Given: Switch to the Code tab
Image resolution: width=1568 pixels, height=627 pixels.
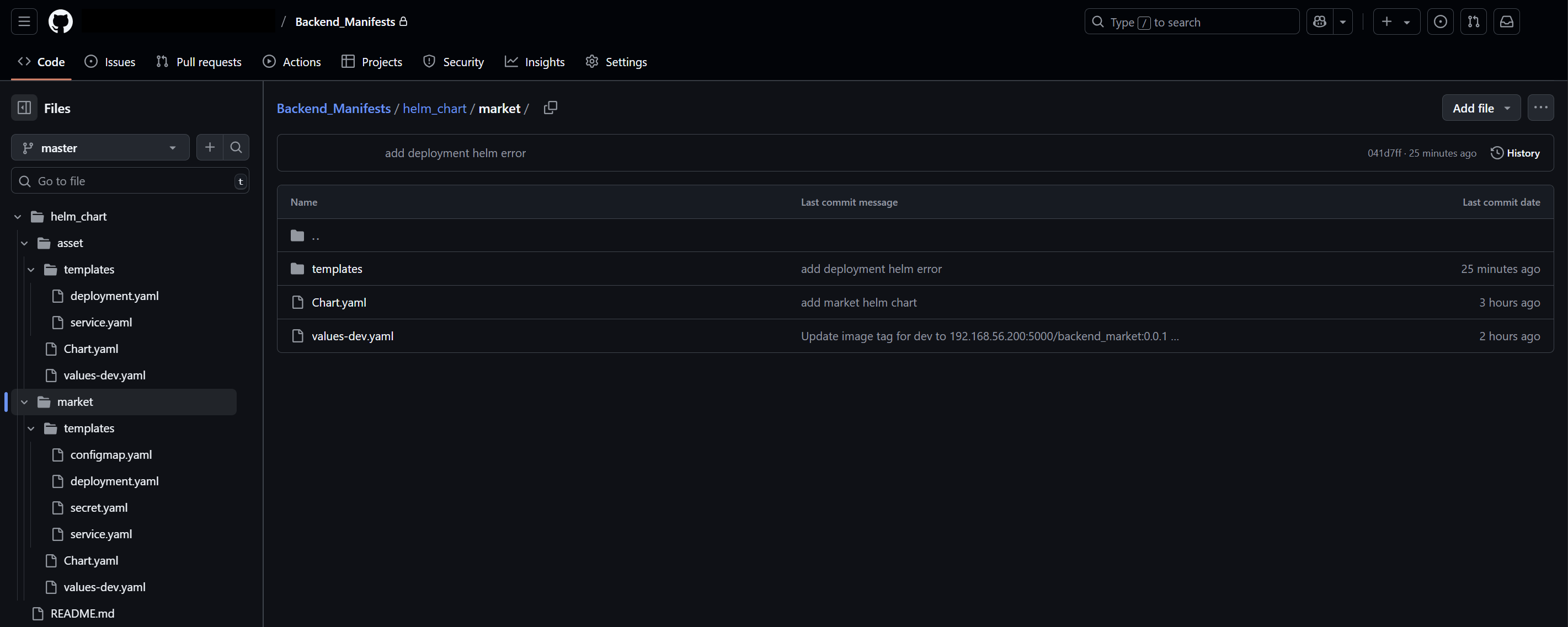Looking at the screenshot, I should point(41,62).
